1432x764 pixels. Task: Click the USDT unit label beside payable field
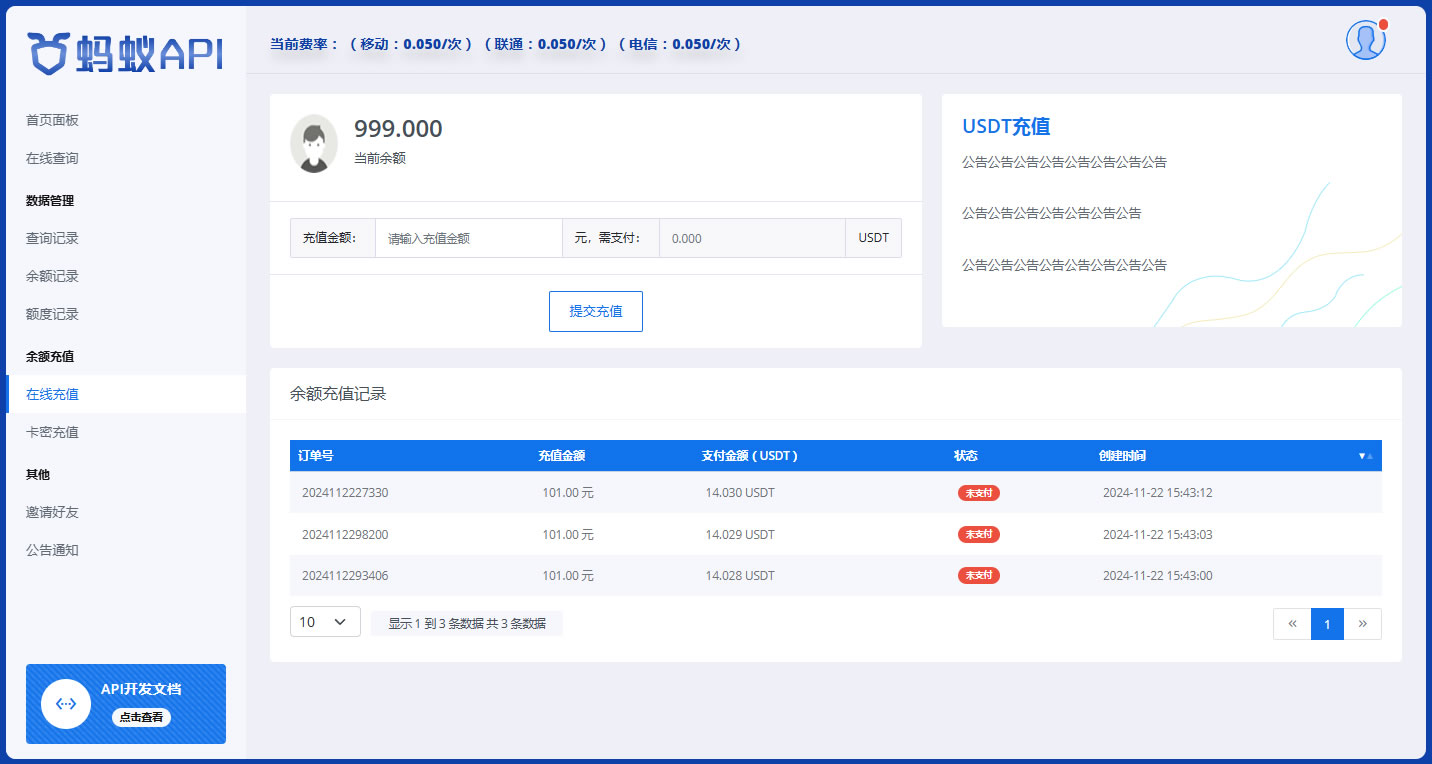coord(874,238)
